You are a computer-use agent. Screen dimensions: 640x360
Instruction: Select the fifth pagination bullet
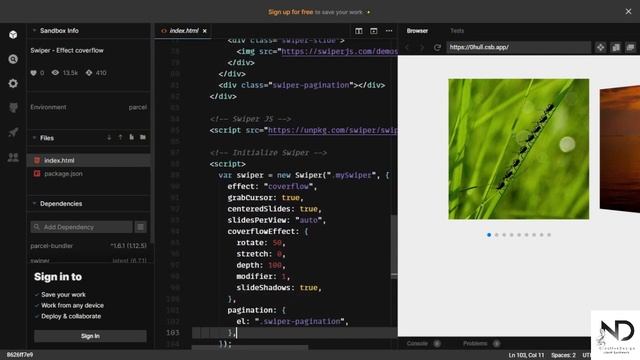[519, 235]
